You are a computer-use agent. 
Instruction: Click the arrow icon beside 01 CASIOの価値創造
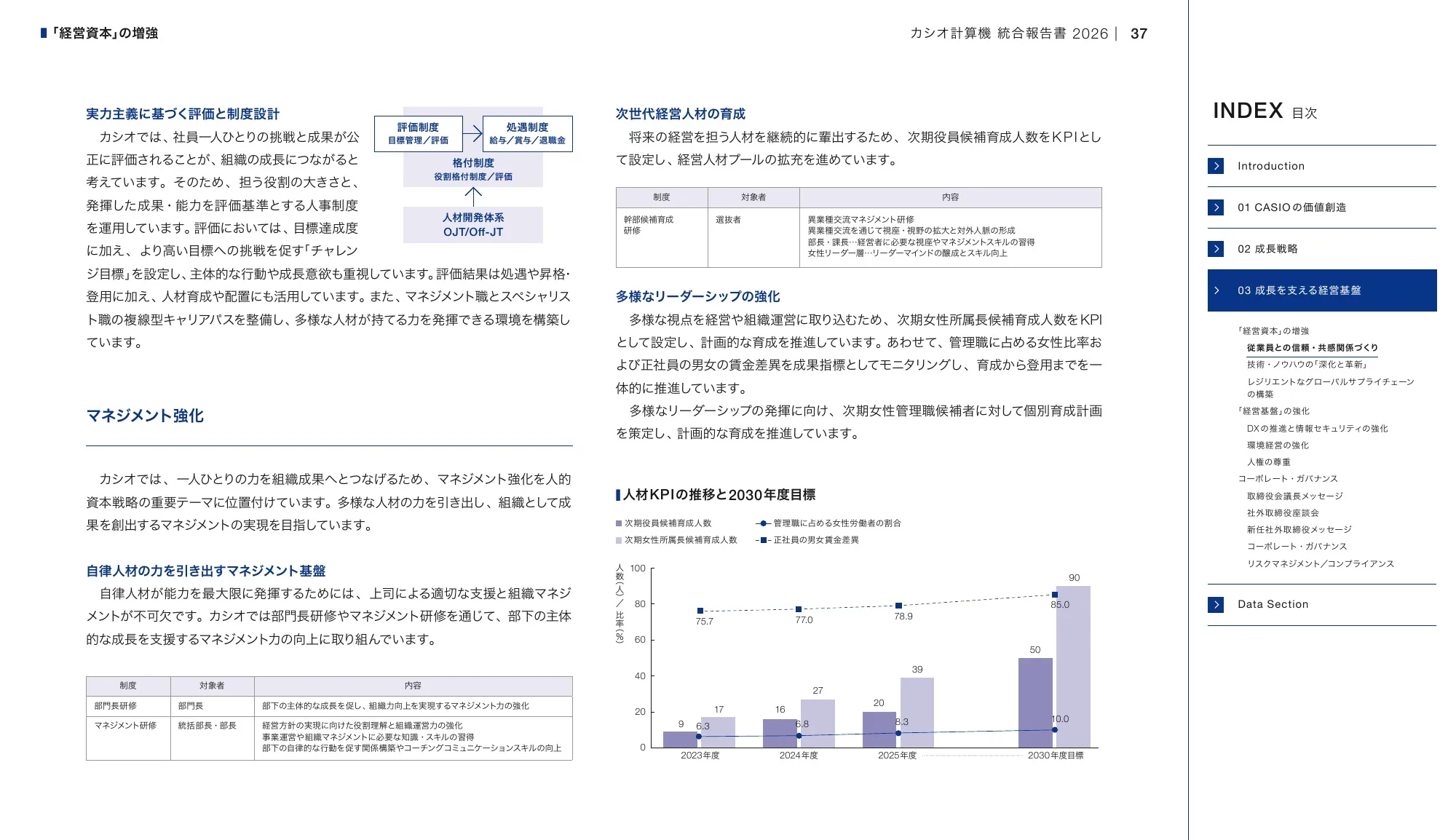[1216, 207]
